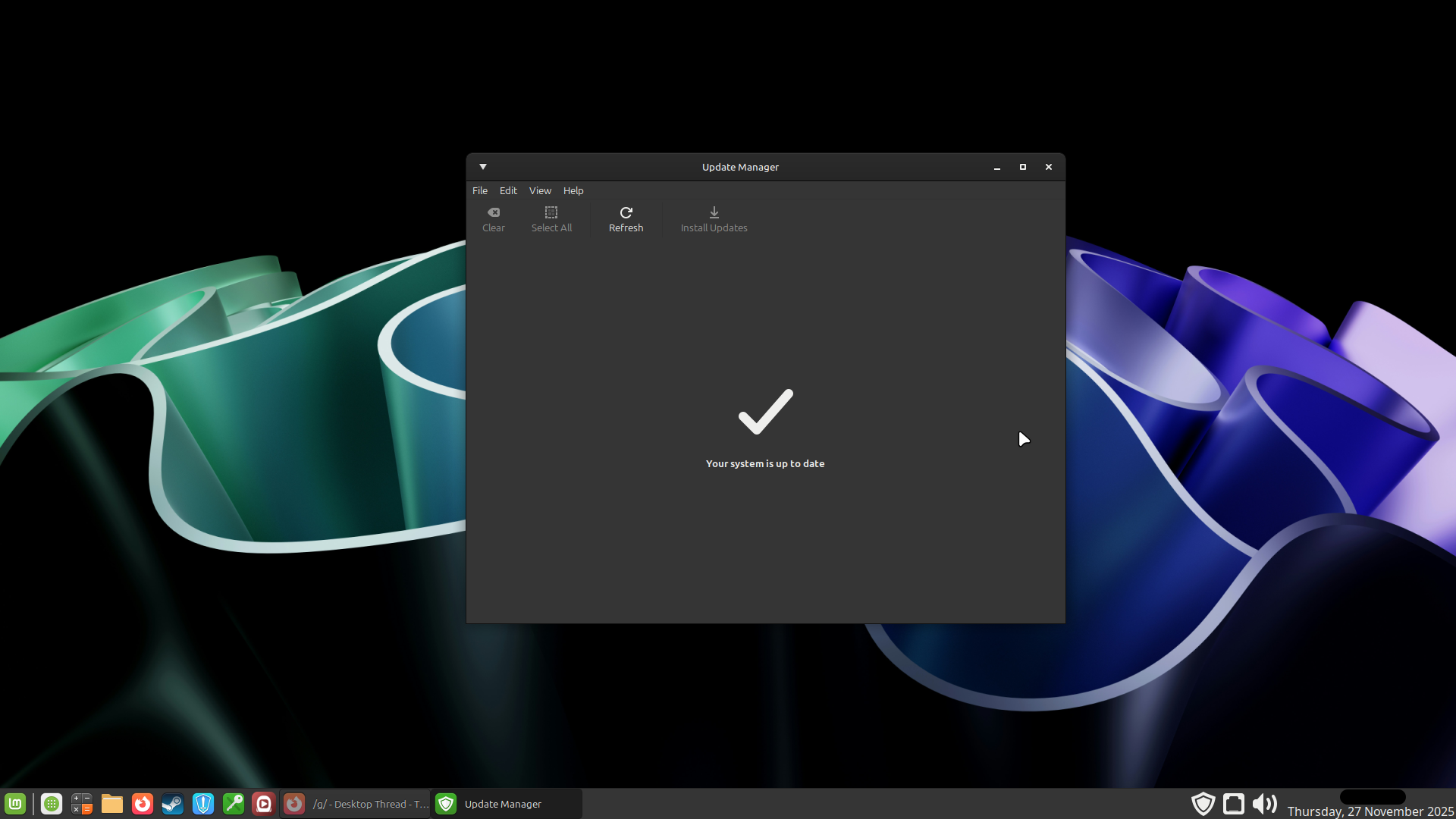The height and width of the screenshot is (819, 1456).
Task: Open the volume control in system tray
Action: click(x=1264, y=804)
